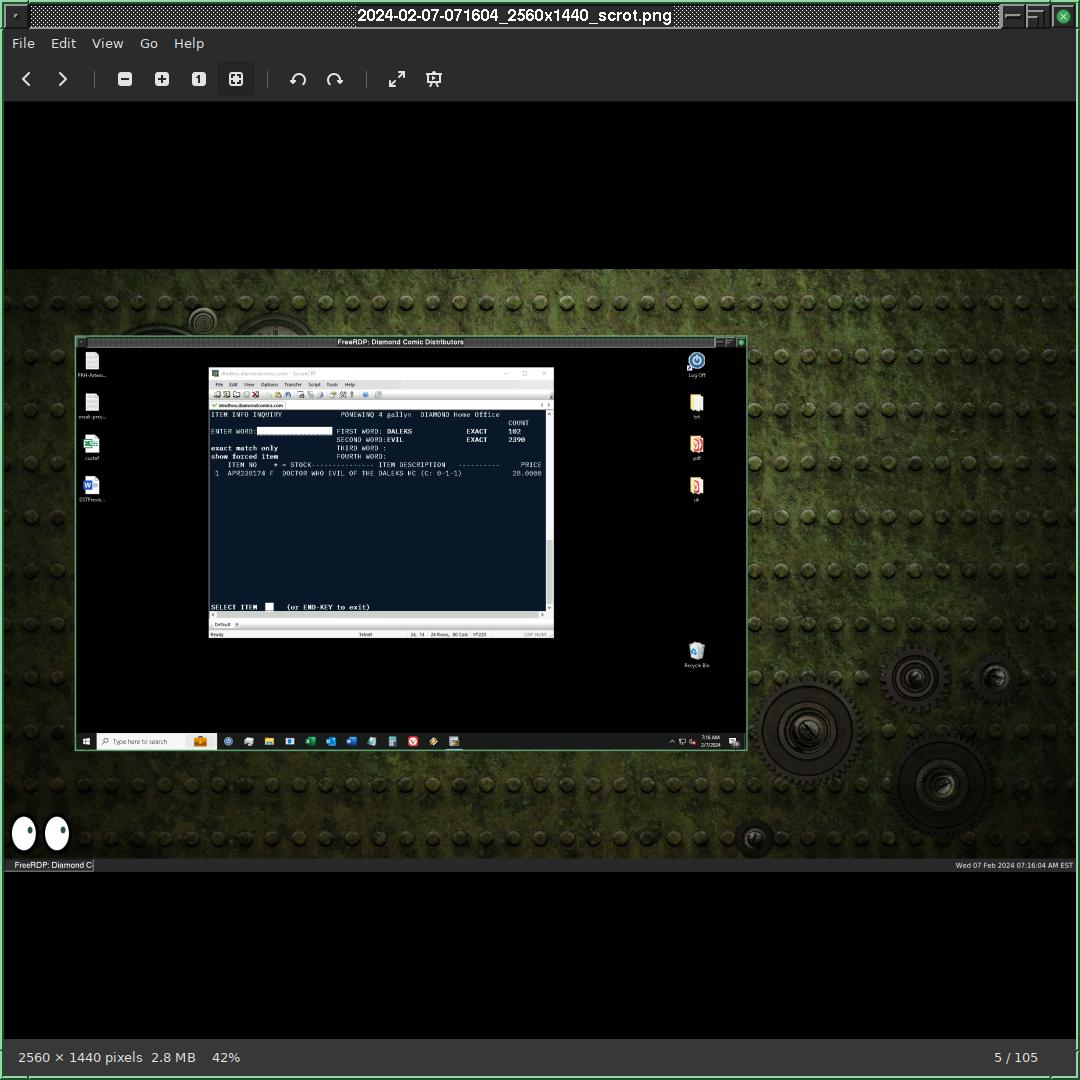This screenshot has width=1080, height=1080.
Task: Click the zoom out button
Action: (x=125, y=79)
